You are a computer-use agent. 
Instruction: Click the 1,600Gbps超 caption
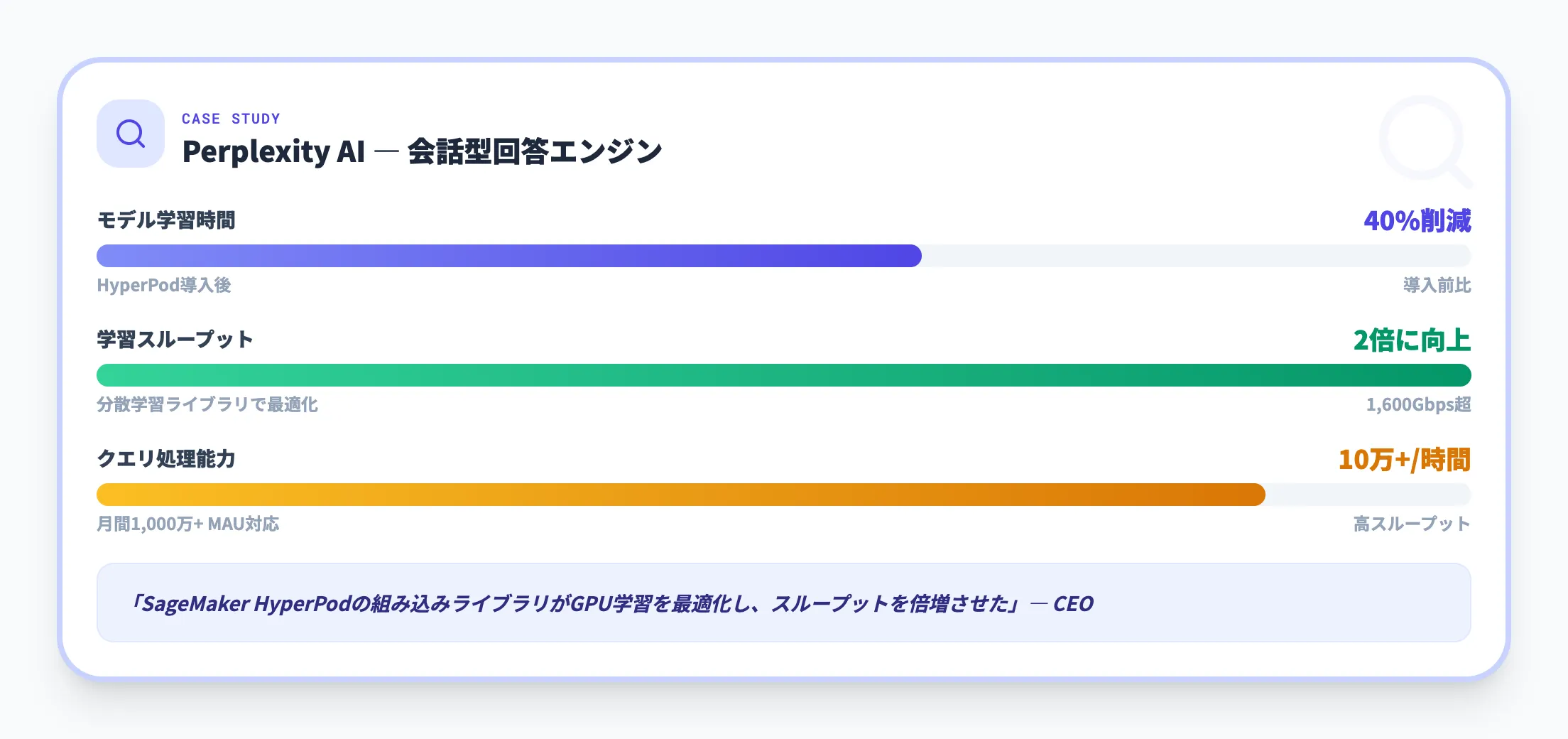(1418, 404)
